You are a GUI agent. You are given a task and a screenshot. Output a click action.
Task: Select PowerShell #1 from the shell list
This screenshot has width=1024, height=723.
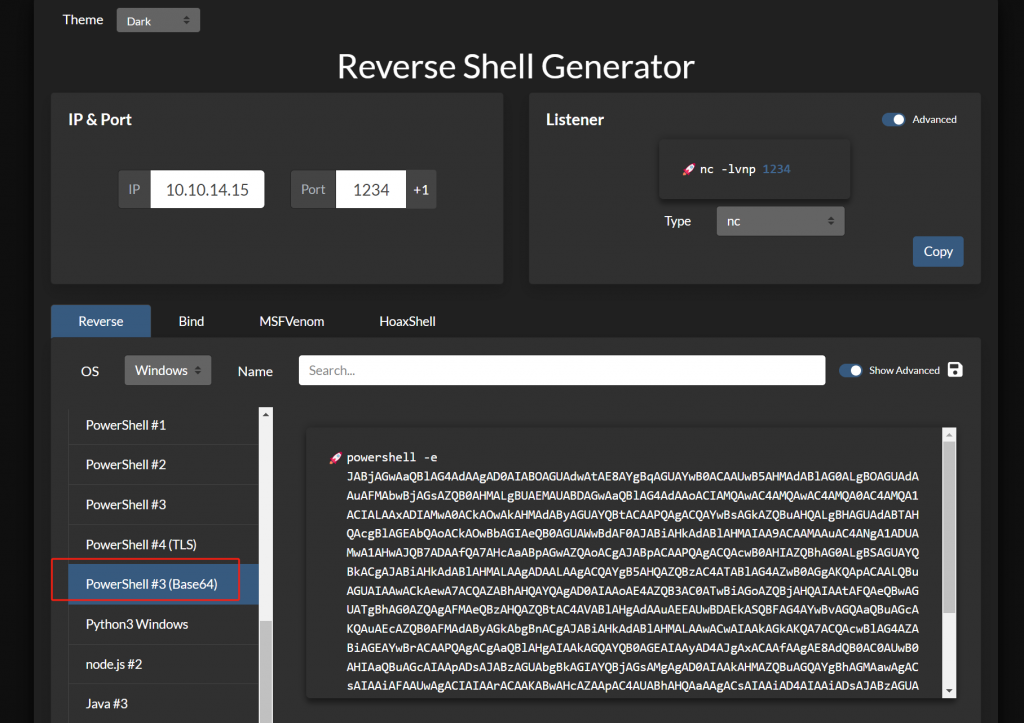coord(163,425)
